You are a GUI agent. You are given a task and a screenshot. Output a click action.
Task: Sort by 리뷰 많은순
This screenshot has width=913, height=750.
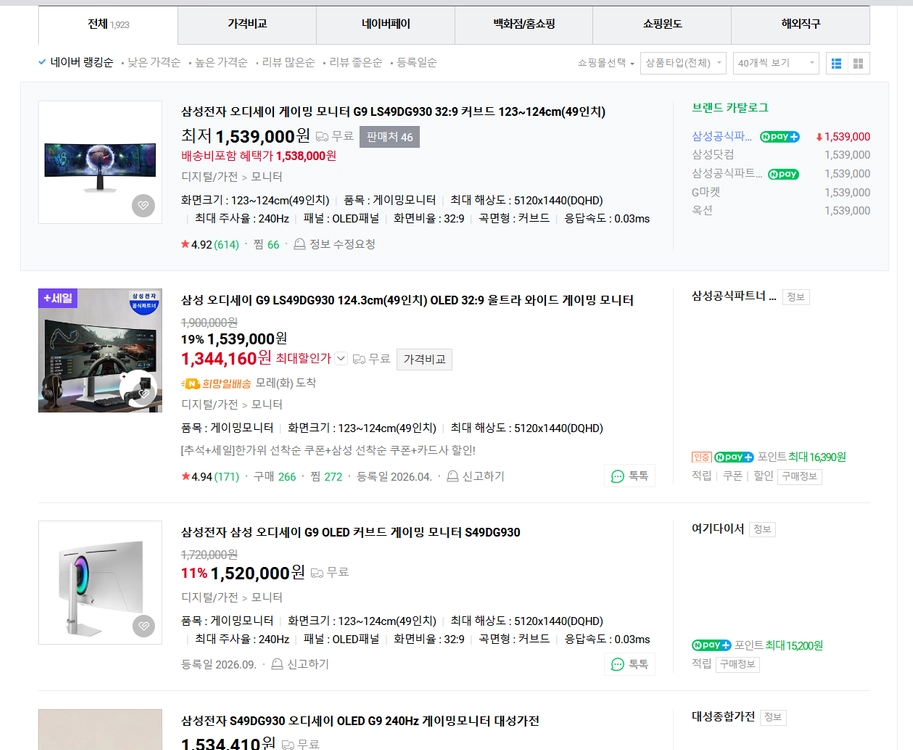[288, 62]
